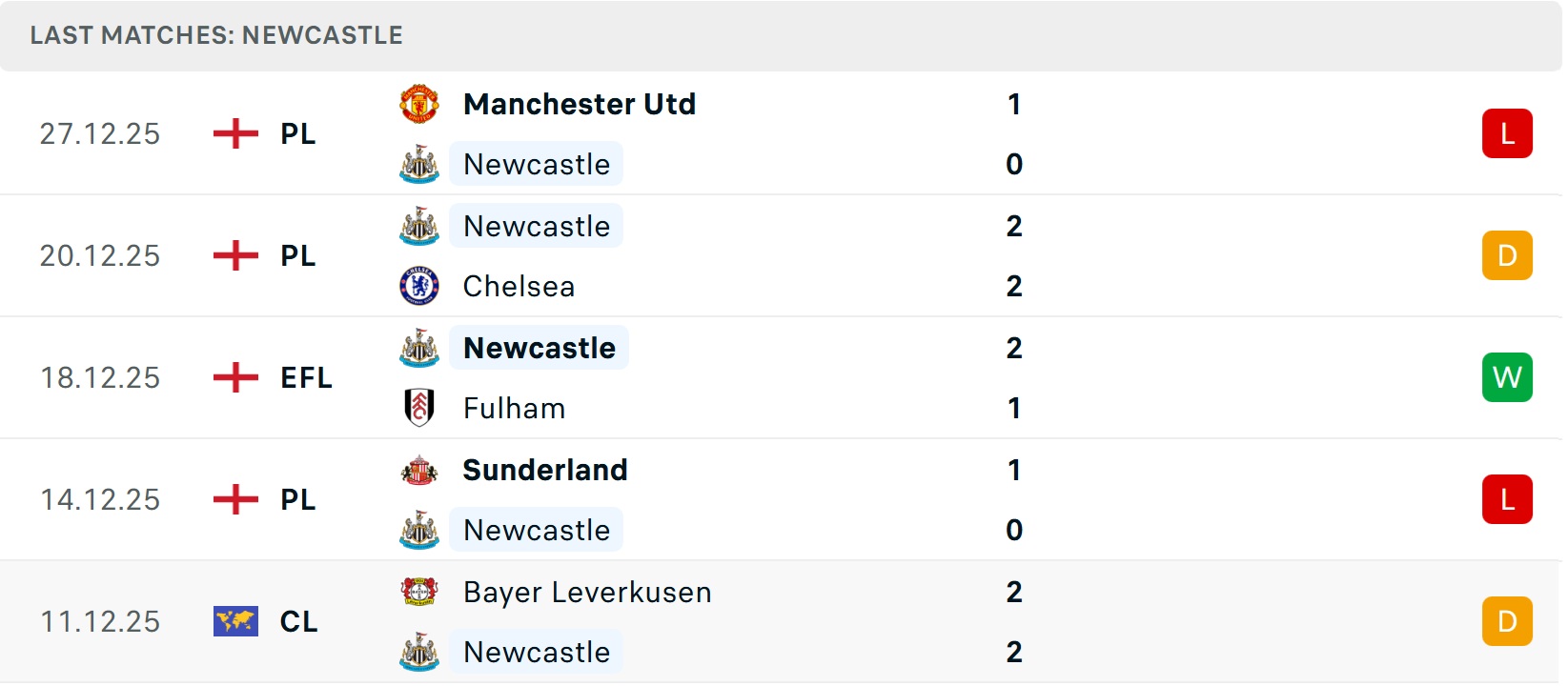This screenshot has height=686, width=1568.
Task: Open the orange D badge for 20.12.25
Action: pyautogui.click(x=1506, y=255)
